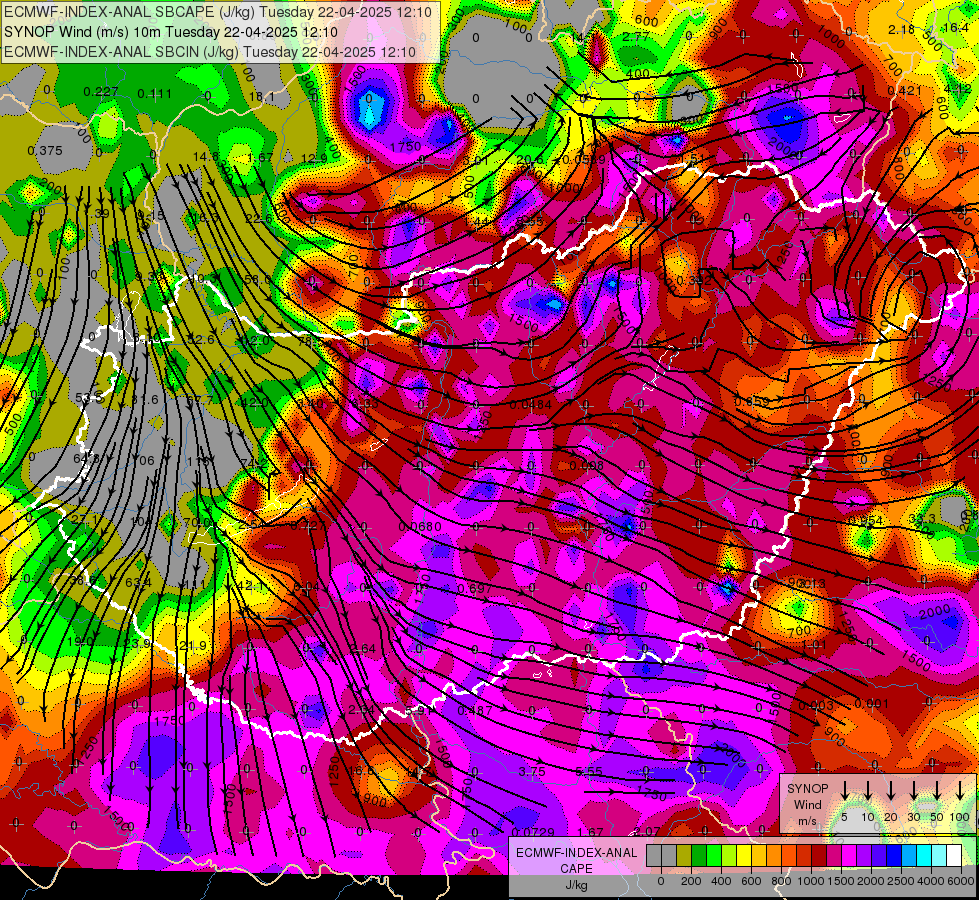Click the wind arrow above the 5 m/s label

[x=844, y=791]
